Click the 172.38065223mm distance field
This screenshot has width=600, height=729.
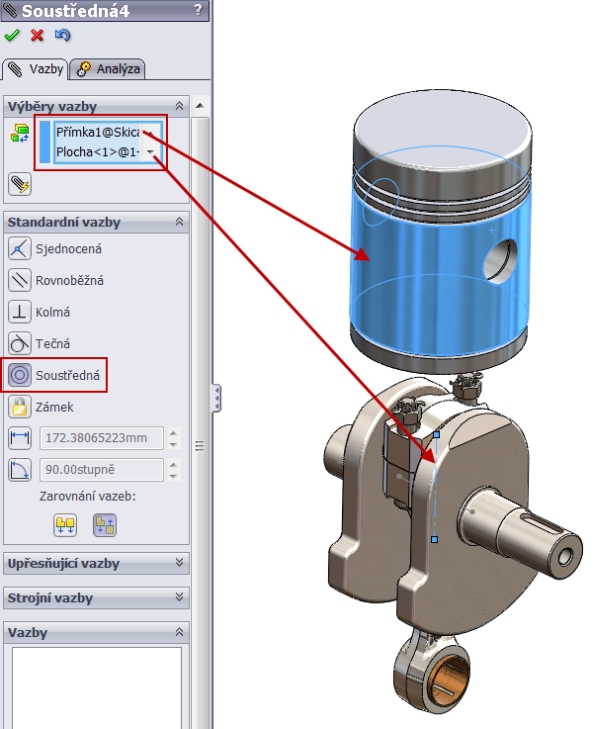(x=101, y=438)
